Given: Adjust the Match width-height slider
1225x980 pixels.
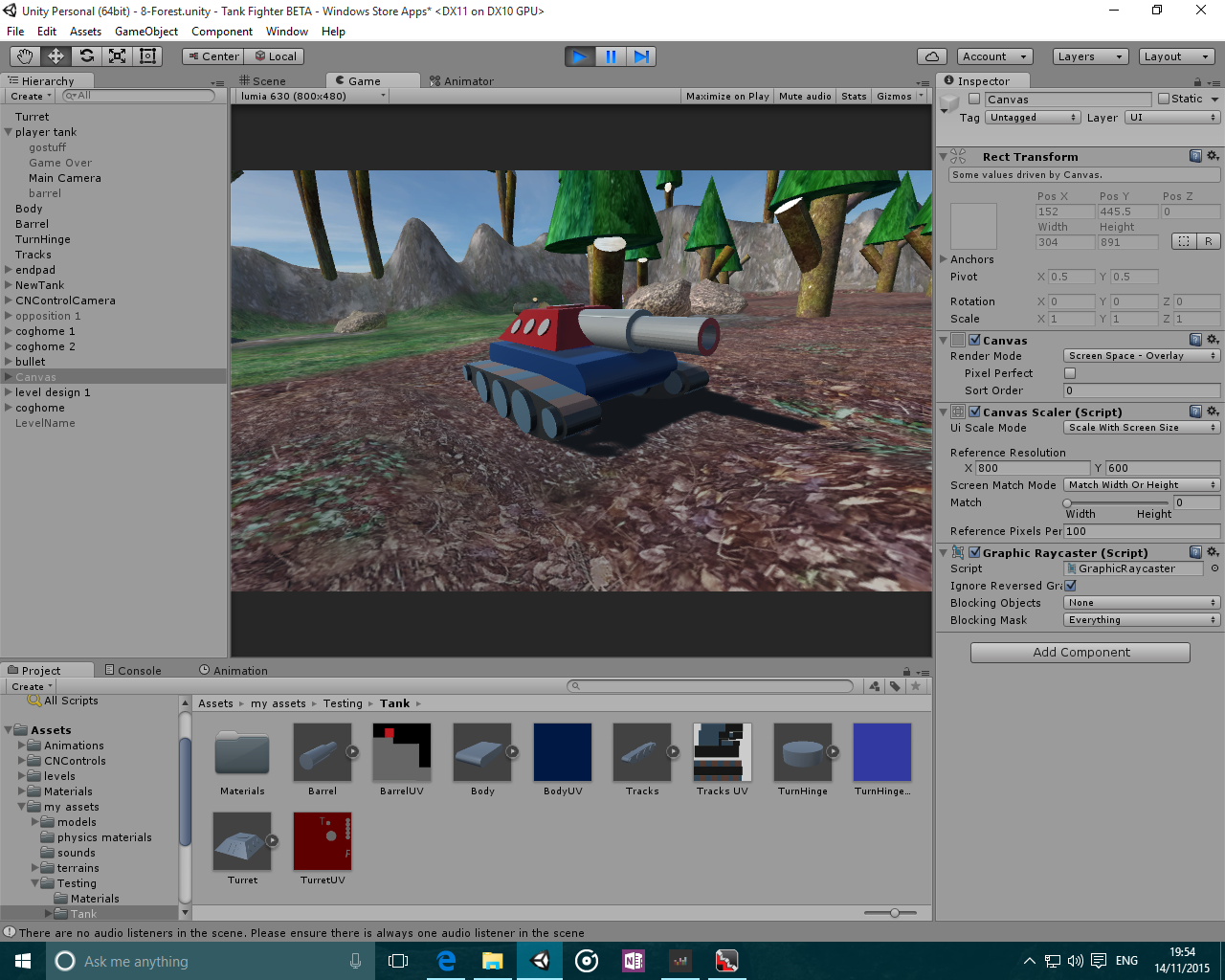Looking at the screenshot, I should 1067,502.
